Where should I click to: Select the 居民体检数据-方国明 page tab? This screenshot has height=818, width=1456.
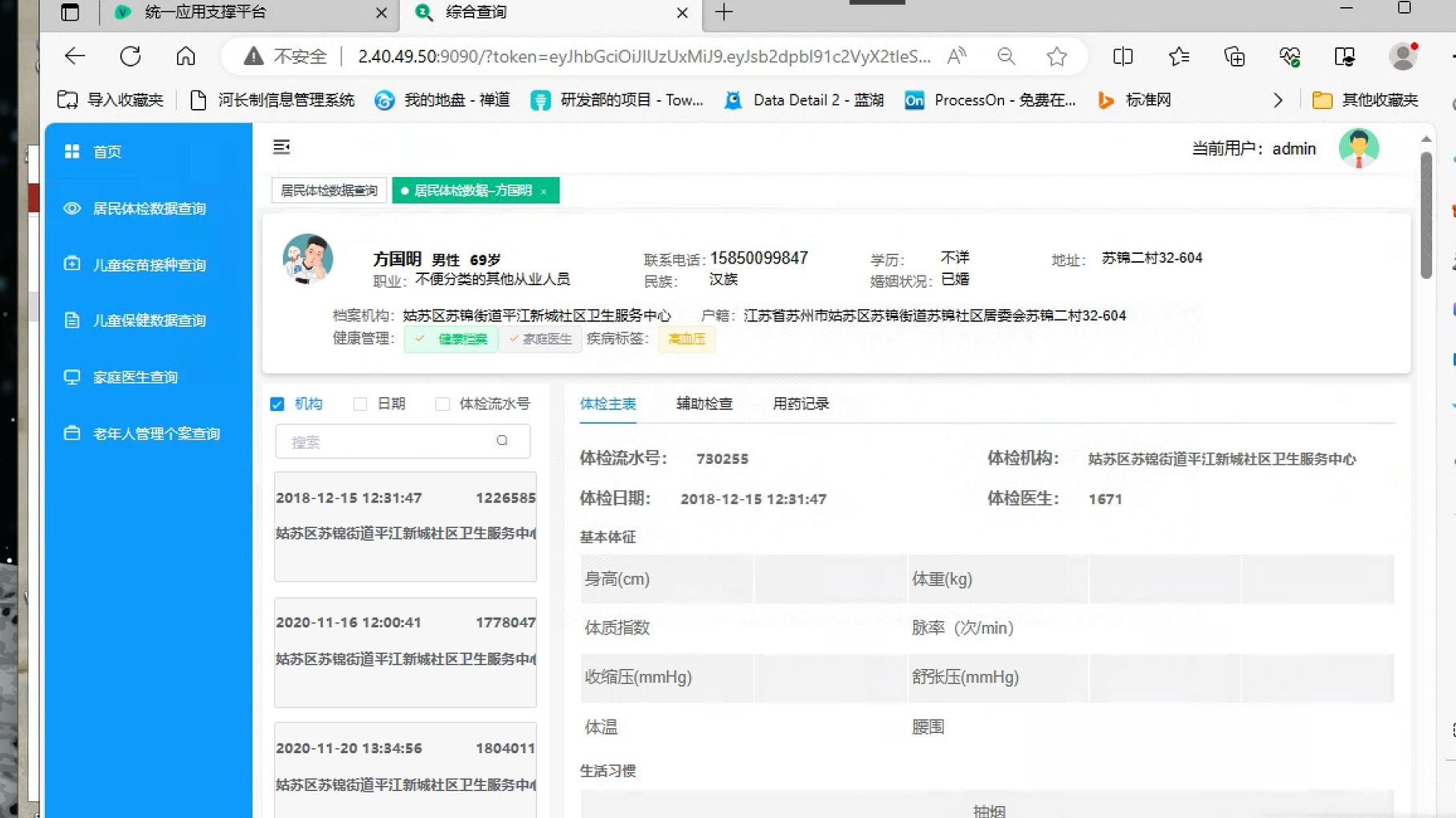(x=475, y=191)
